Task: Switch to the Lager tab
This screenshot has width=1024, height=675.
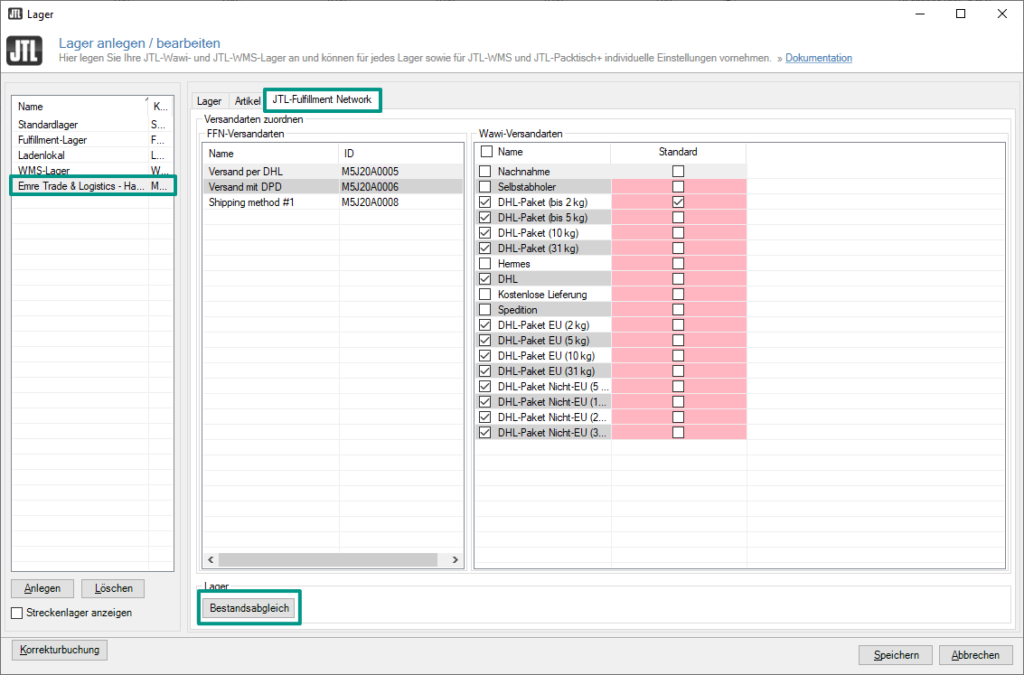Action: (x=209, y=101)
